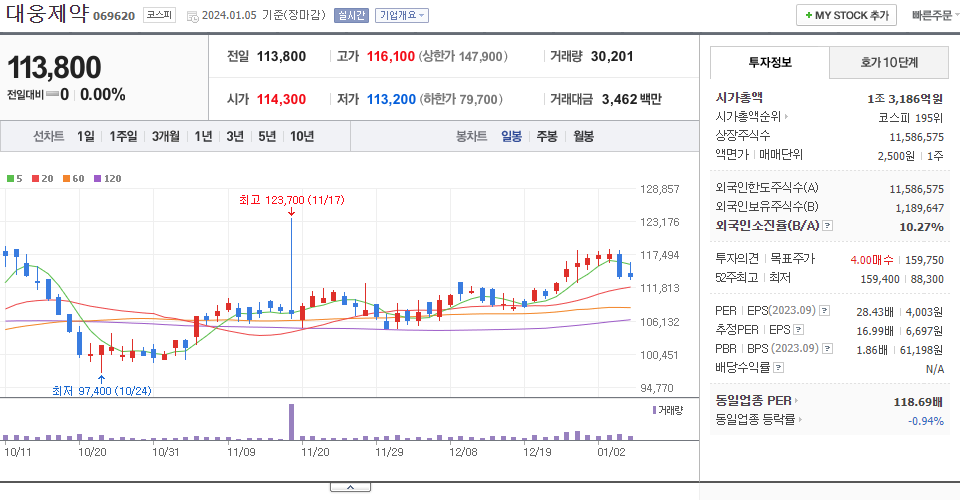Click help icon next to PBR BPS (2023.09)
The width and height of the screenshot is (960, 500).
point(827,349)
